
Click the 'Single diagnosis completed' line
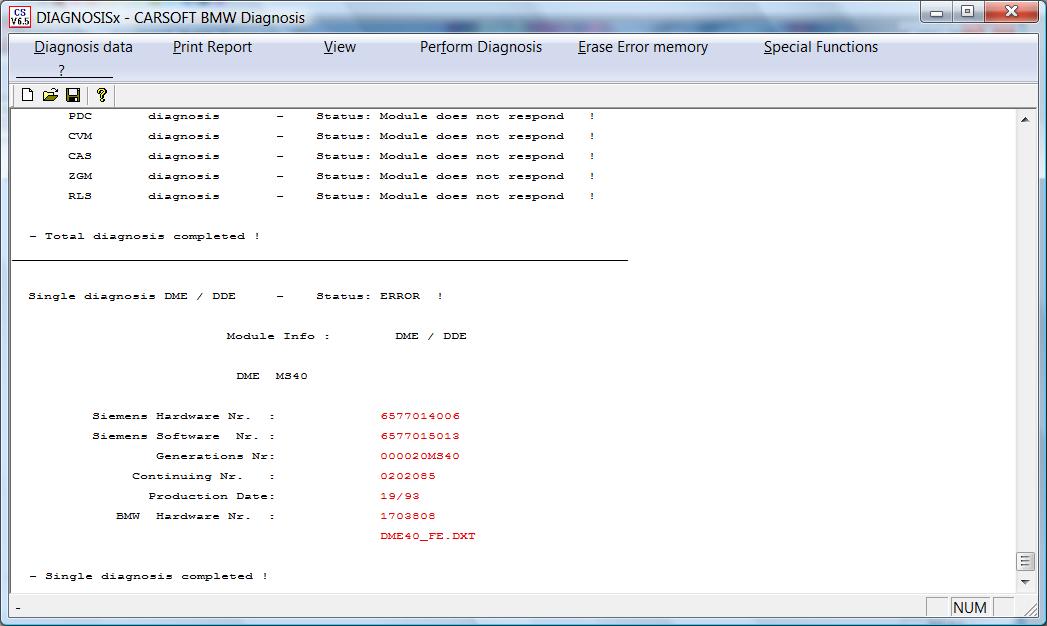pyautogui.click(x=148, y=577)
